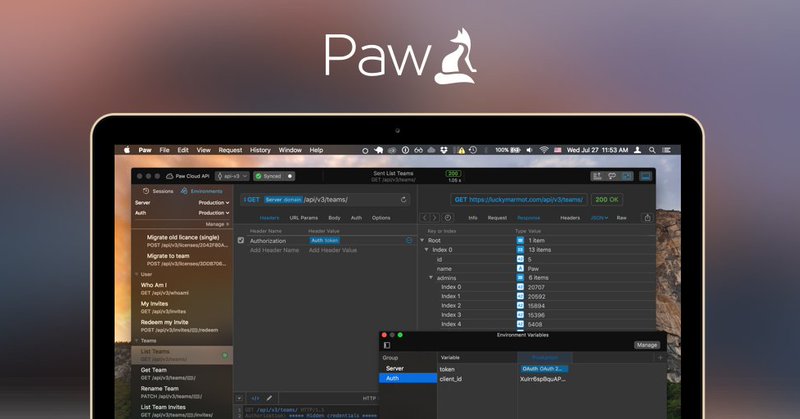Click the share icon in response pane

[647, 218]
